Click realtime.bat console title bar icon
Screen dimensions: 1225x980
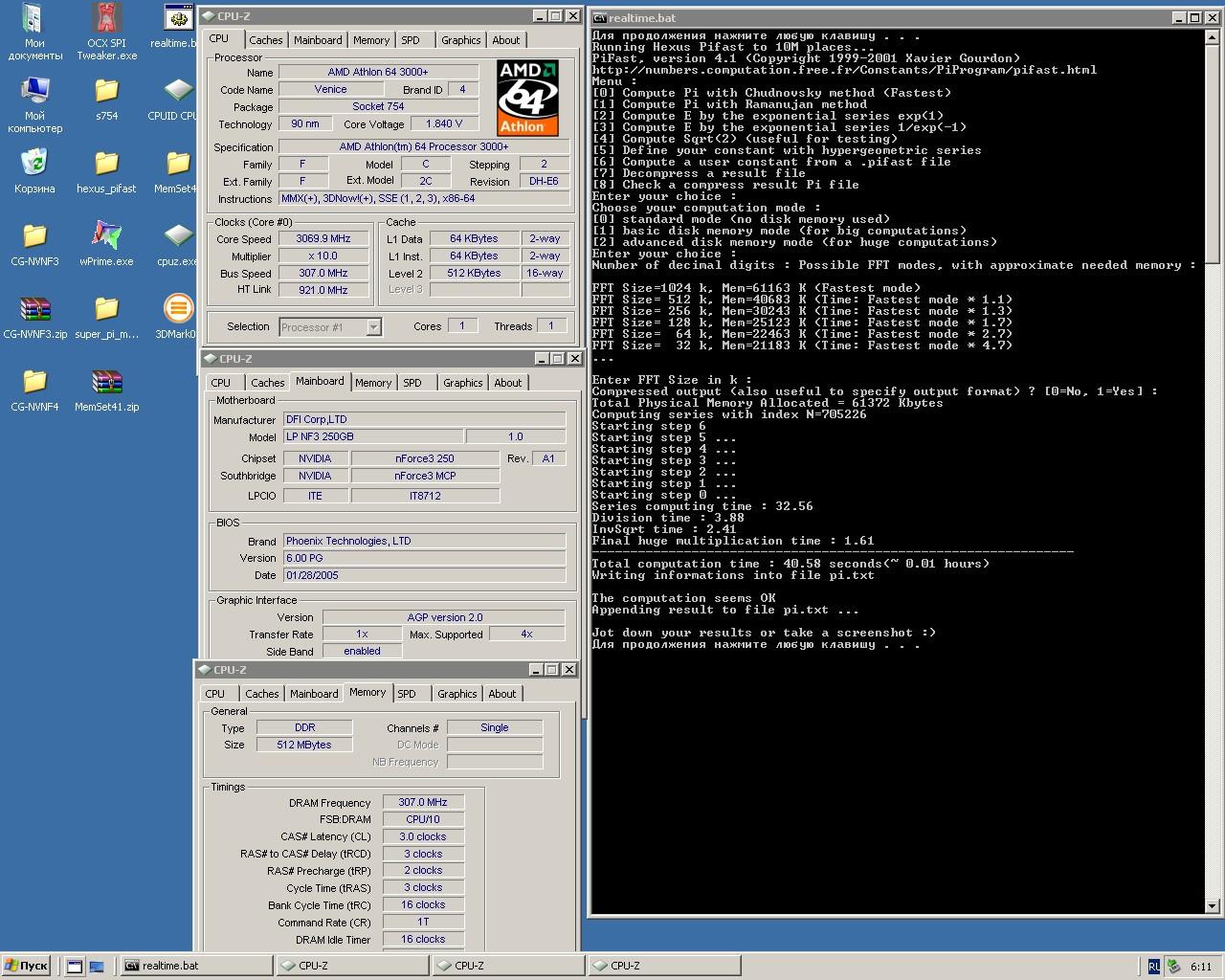point(599,17)
